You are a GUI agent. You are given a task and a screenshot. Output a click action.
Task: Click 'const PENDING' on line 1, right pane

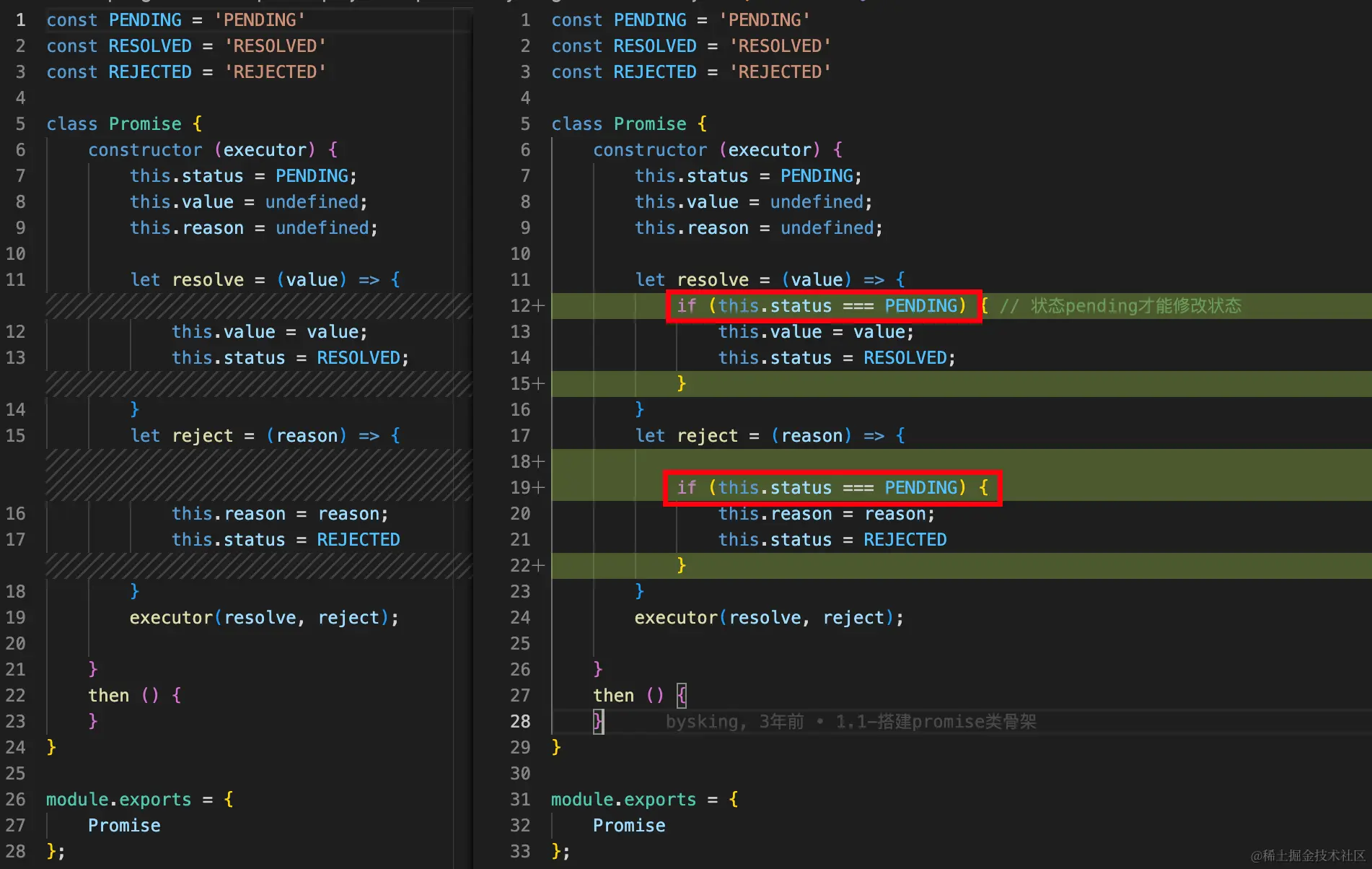click(619, 20)
